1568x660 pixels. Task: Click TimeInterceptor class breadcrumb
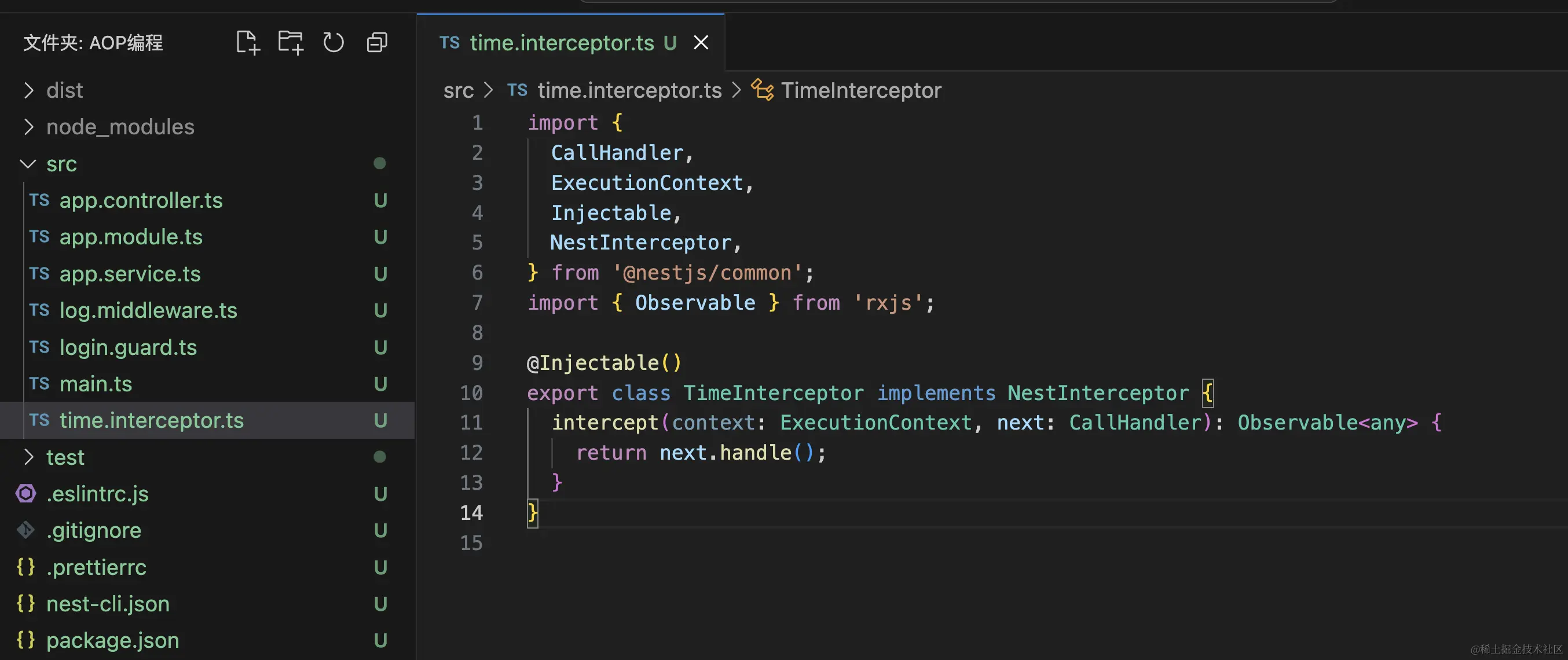click(860, 90)
